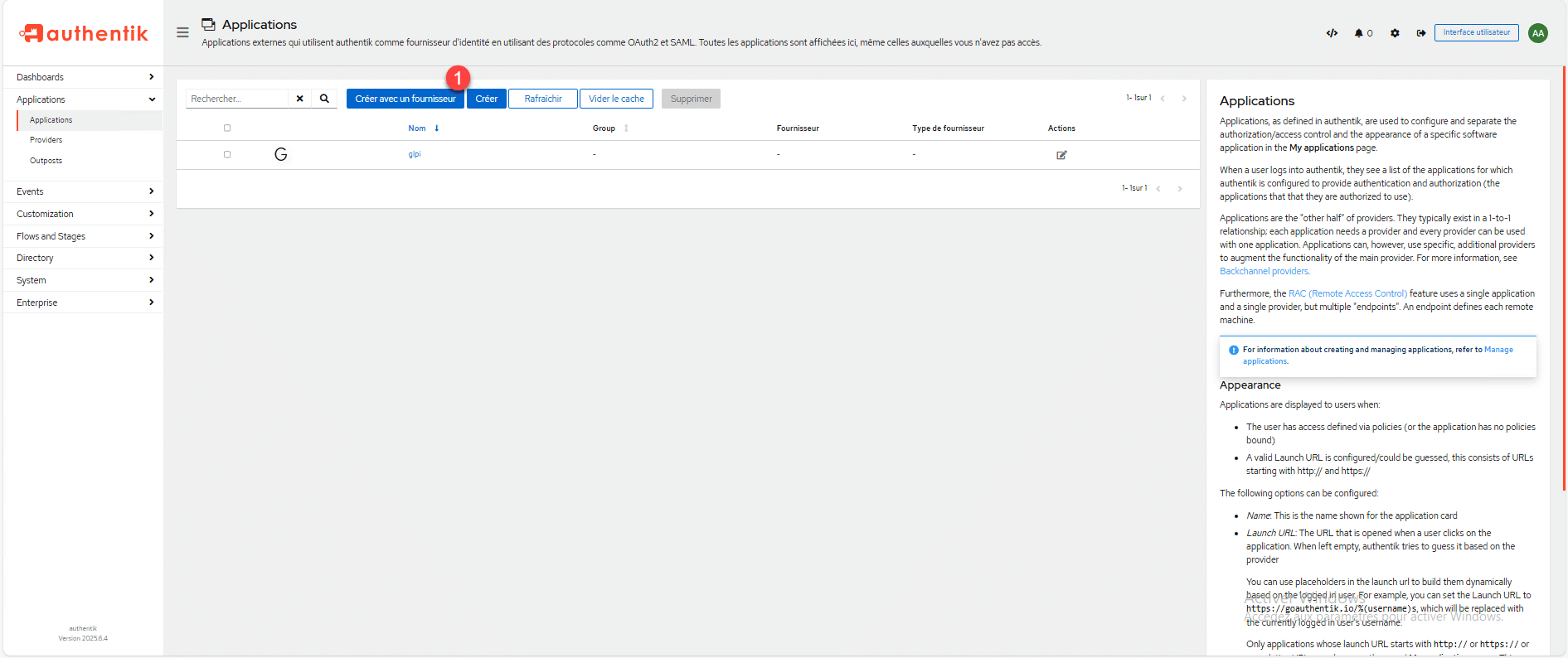
Task: Click "Créer avec un fournisseur" button
Action: coord(405,99)
